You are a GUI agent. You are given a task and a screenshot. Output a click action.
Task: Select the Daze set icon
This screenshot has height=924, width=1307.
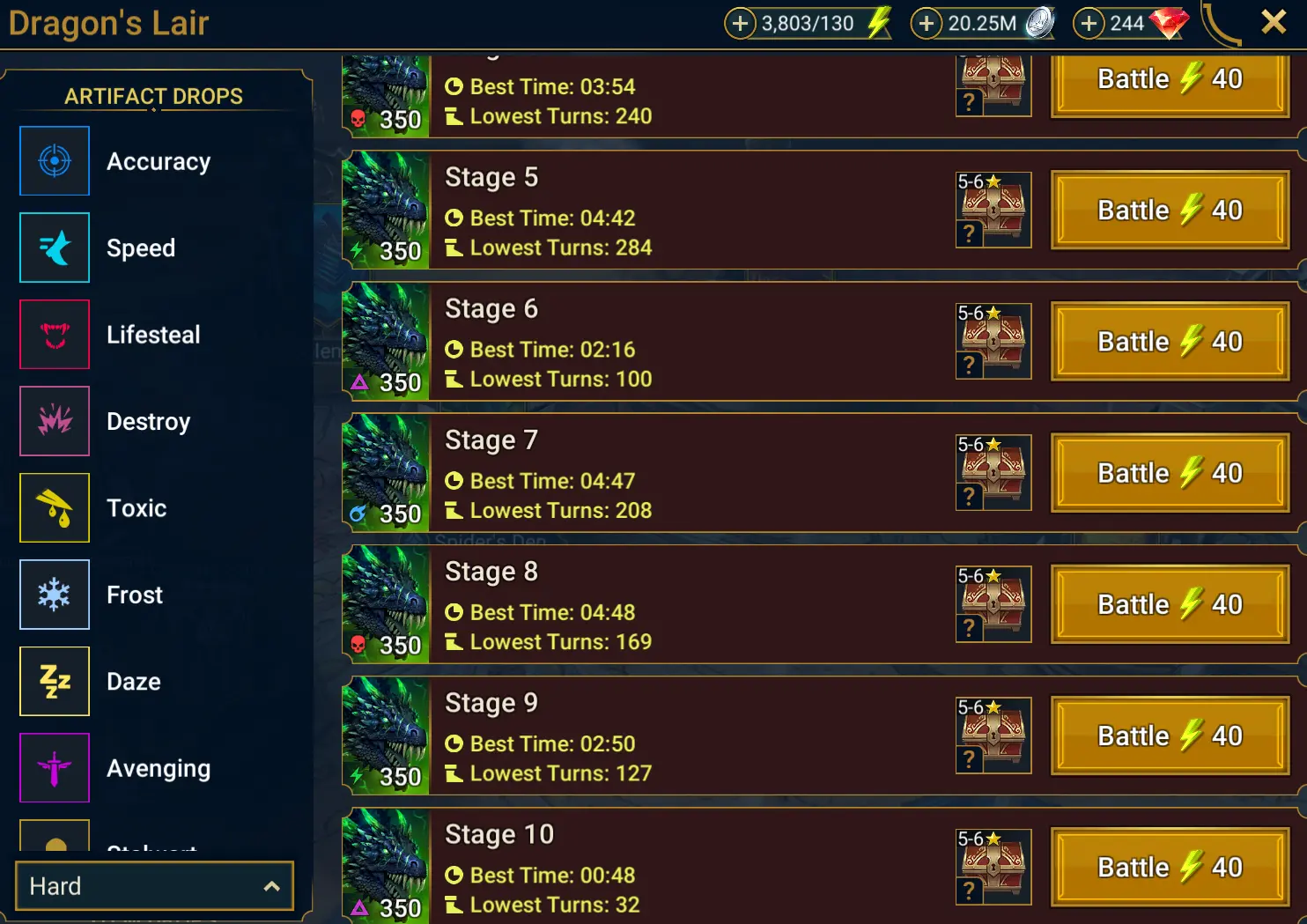point(55,681)
